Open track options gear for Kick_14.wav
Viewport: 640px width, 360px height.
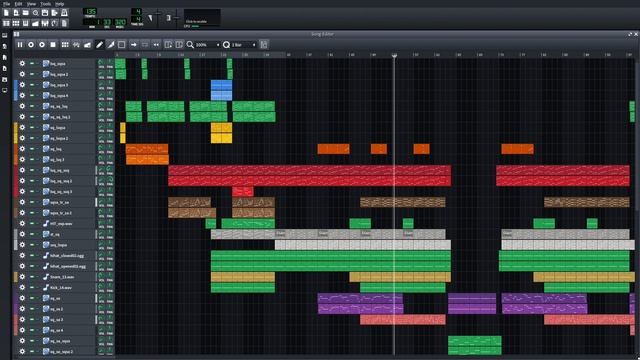coord(22,287)
